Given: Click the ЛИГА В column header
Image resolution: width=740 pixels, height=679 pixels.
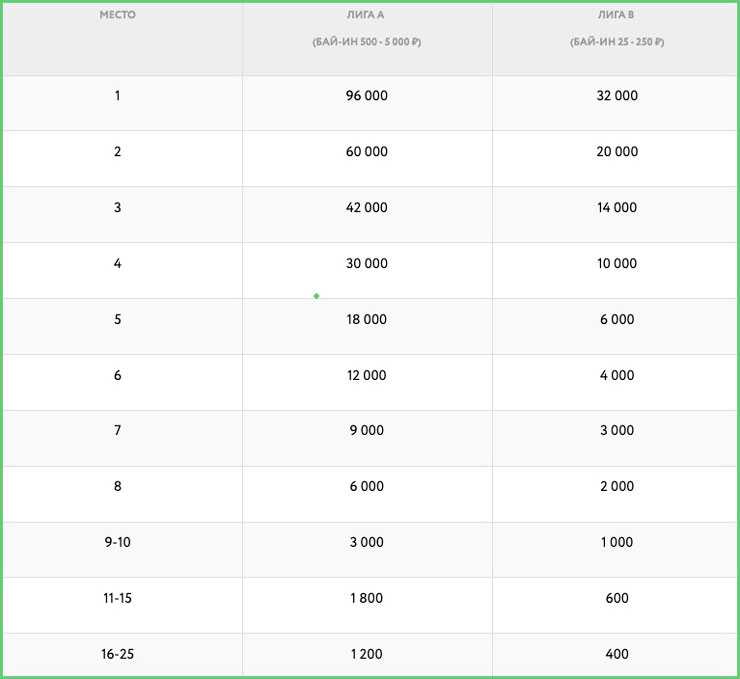Looking at the screenshot, I should 617,16.
